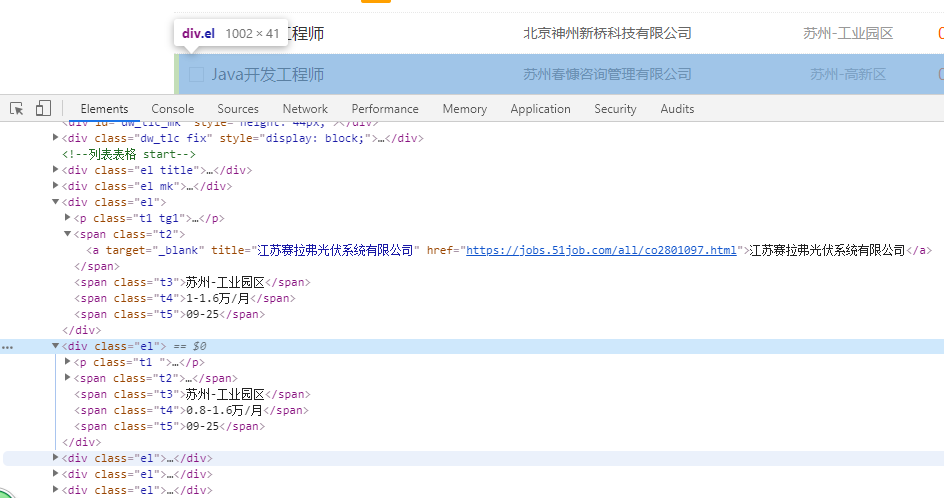Switch to the Elements tab
The width and height of the screenshot is (944, 498).
[x=104, y=109]
